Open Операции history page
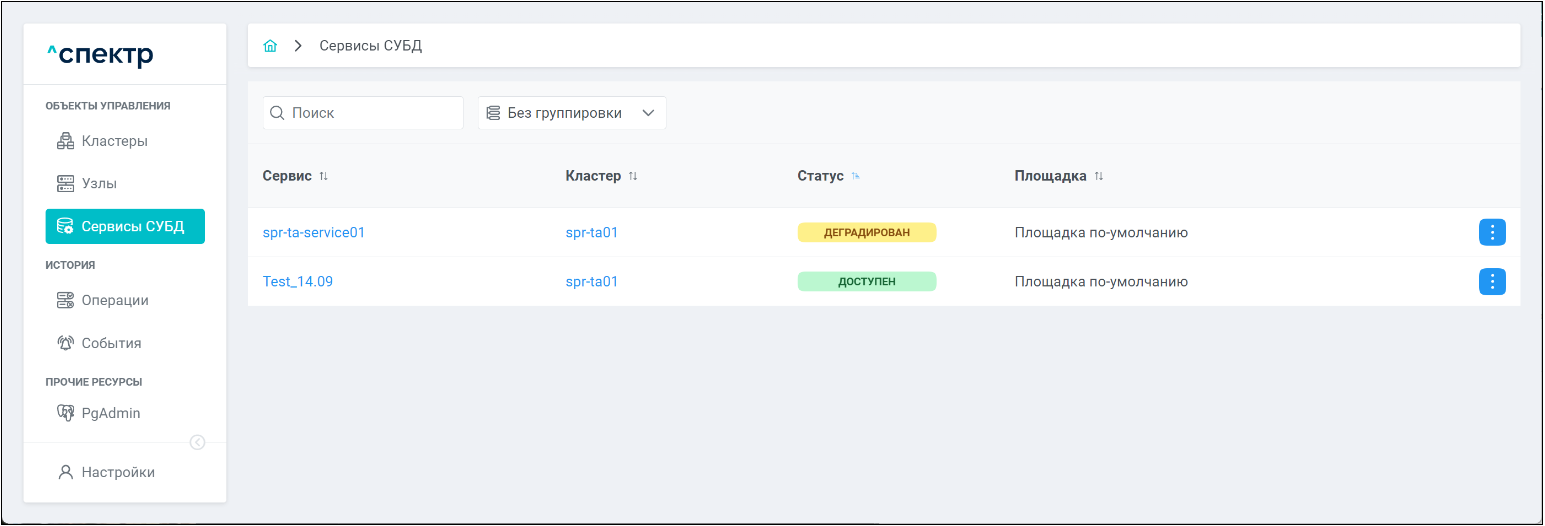Viewport: 1545px width, 526px height. pyautogui.click(x=114, y=300)
